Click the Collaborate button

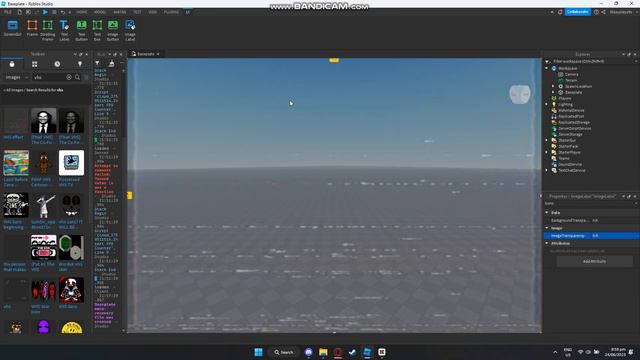click(x=578, y=12)
